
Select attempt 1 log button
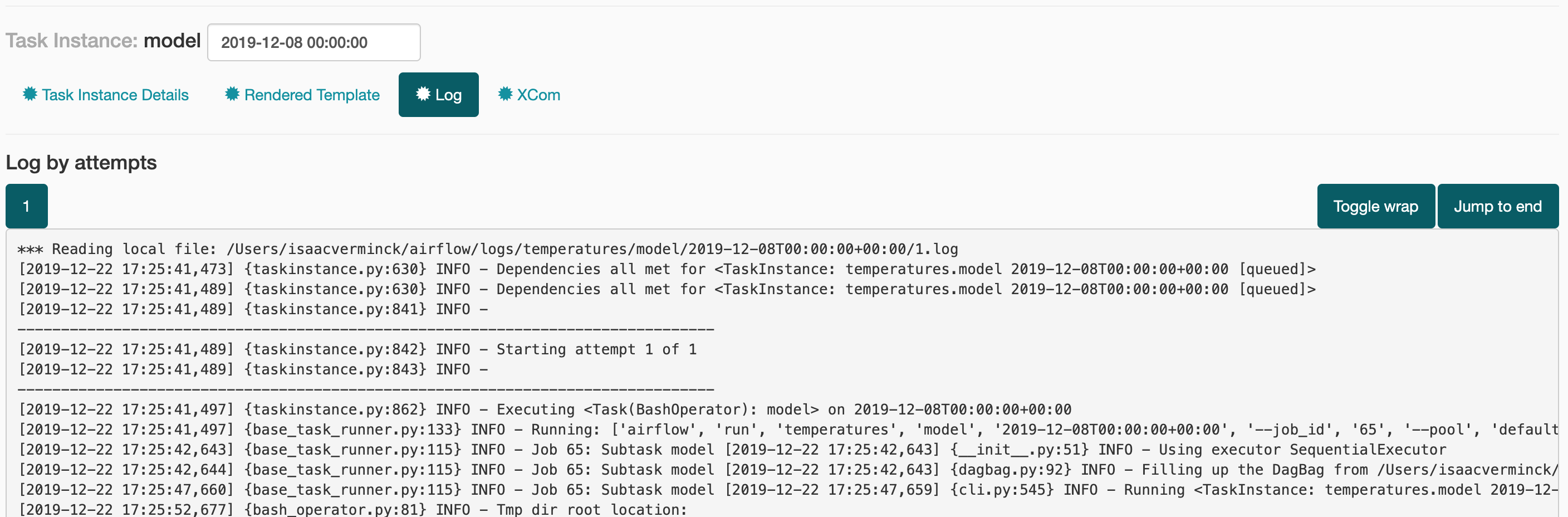pos(26,207)
